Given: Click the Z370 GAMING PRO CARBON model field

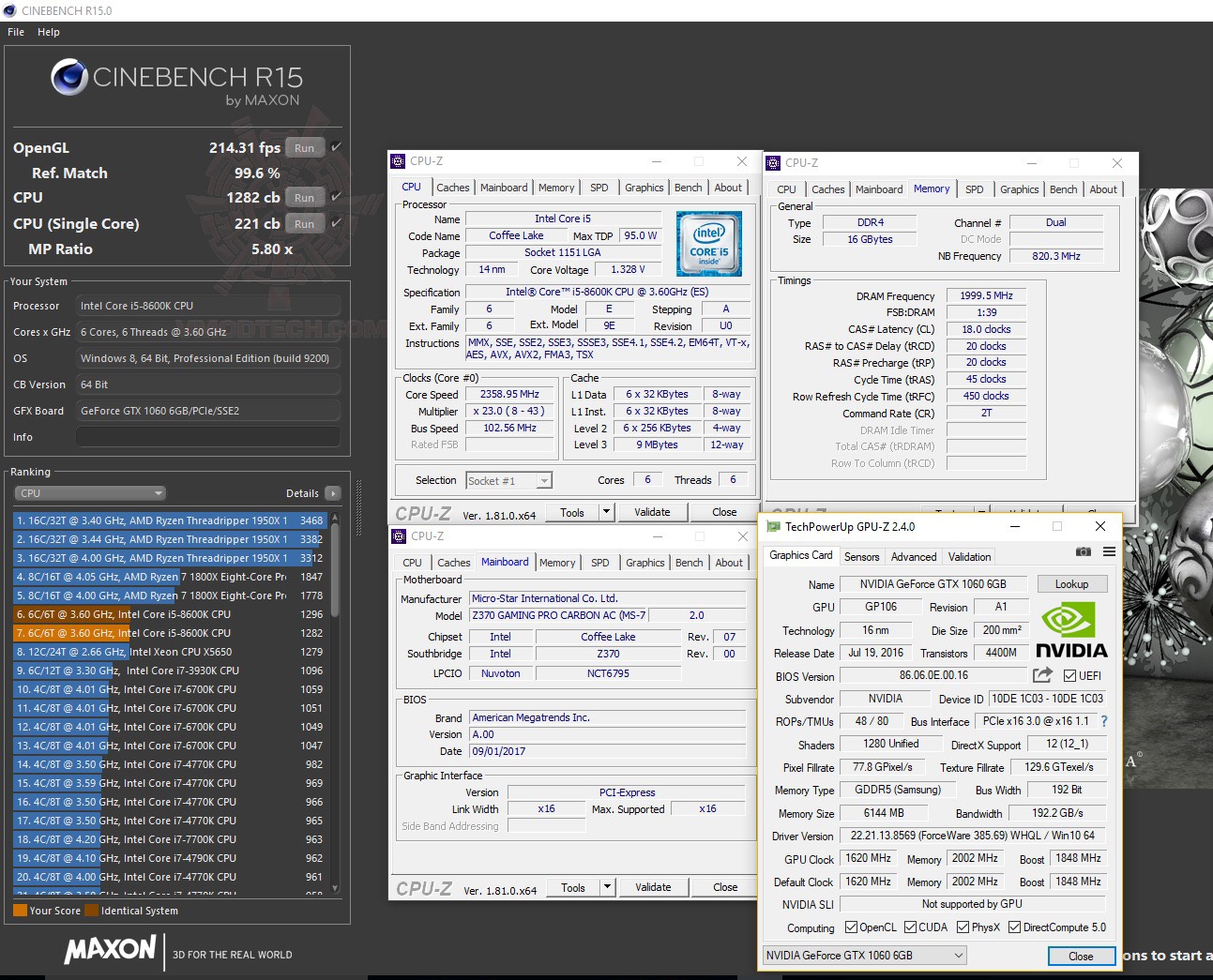Looking at the screenshot, I should (559, 615).
